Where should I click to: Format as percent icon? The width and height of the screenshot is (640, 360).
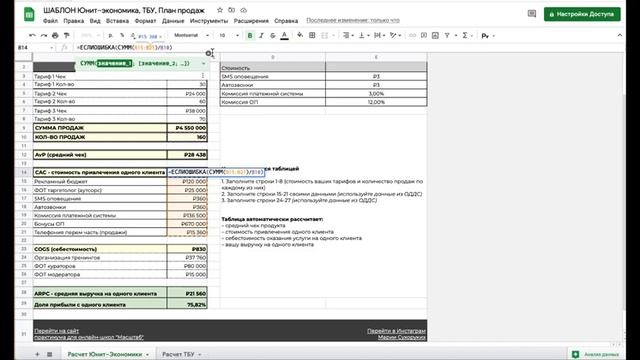point(122,36)
